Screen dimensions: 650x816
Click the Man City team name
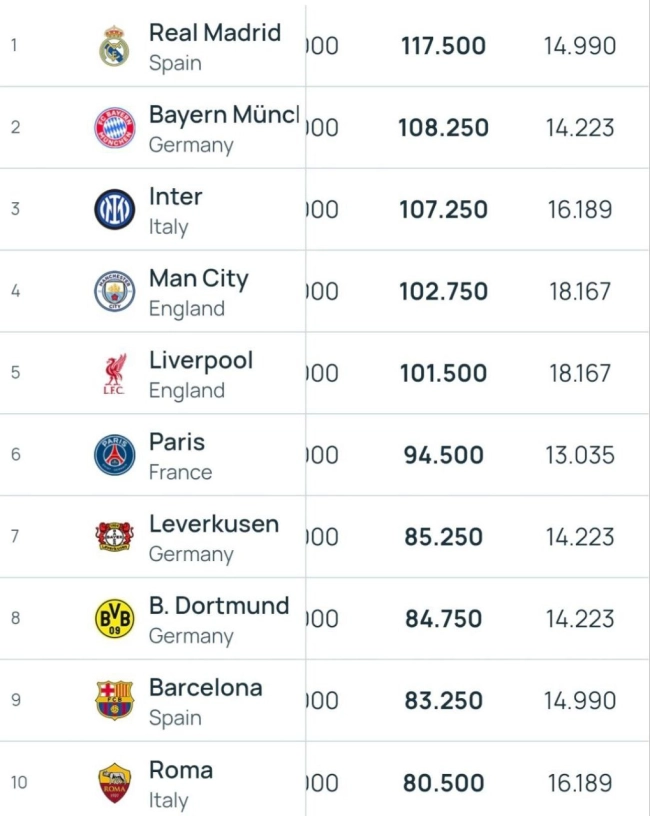tap(198, 278)
